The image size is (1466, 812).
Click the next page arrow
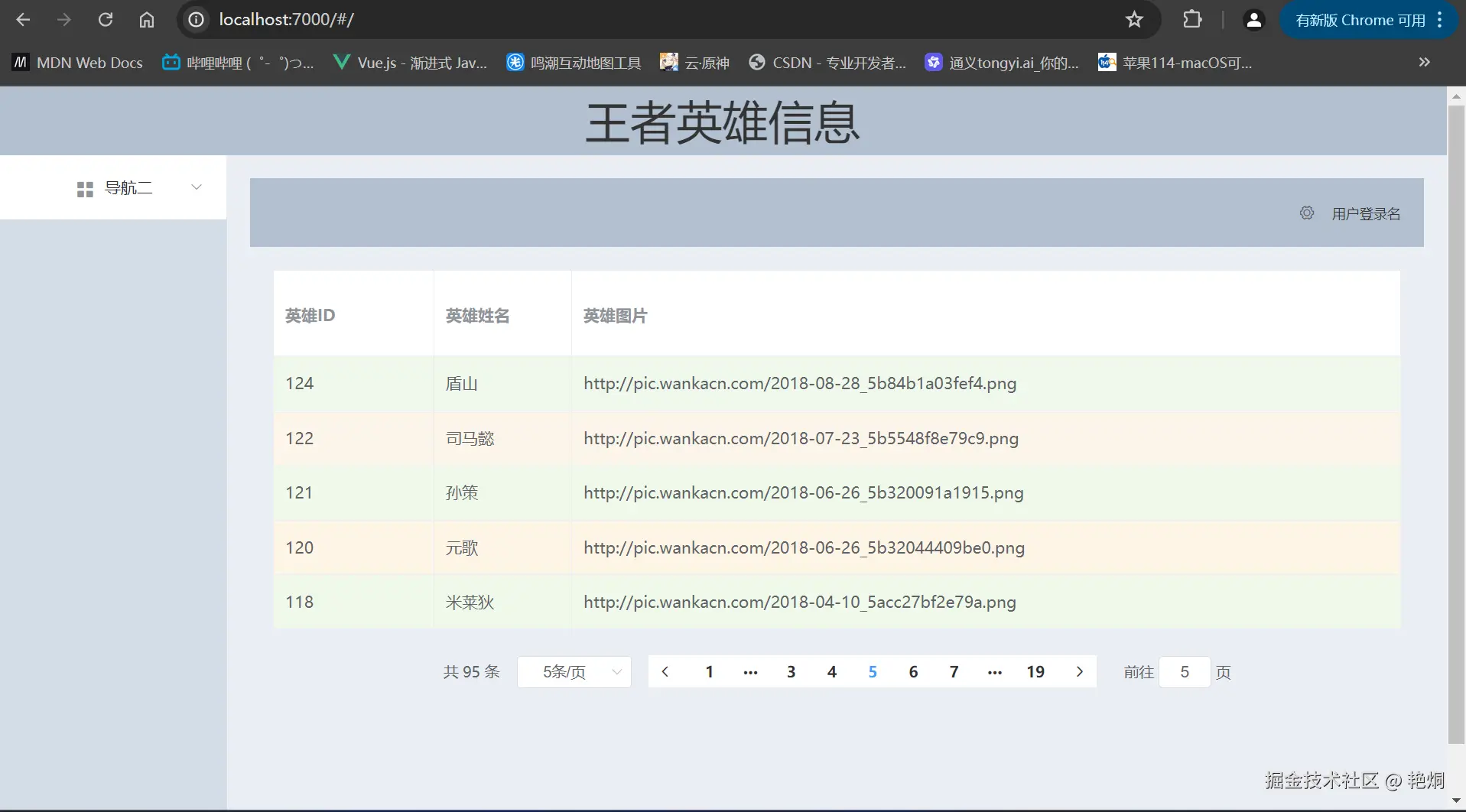[1080, 671]
